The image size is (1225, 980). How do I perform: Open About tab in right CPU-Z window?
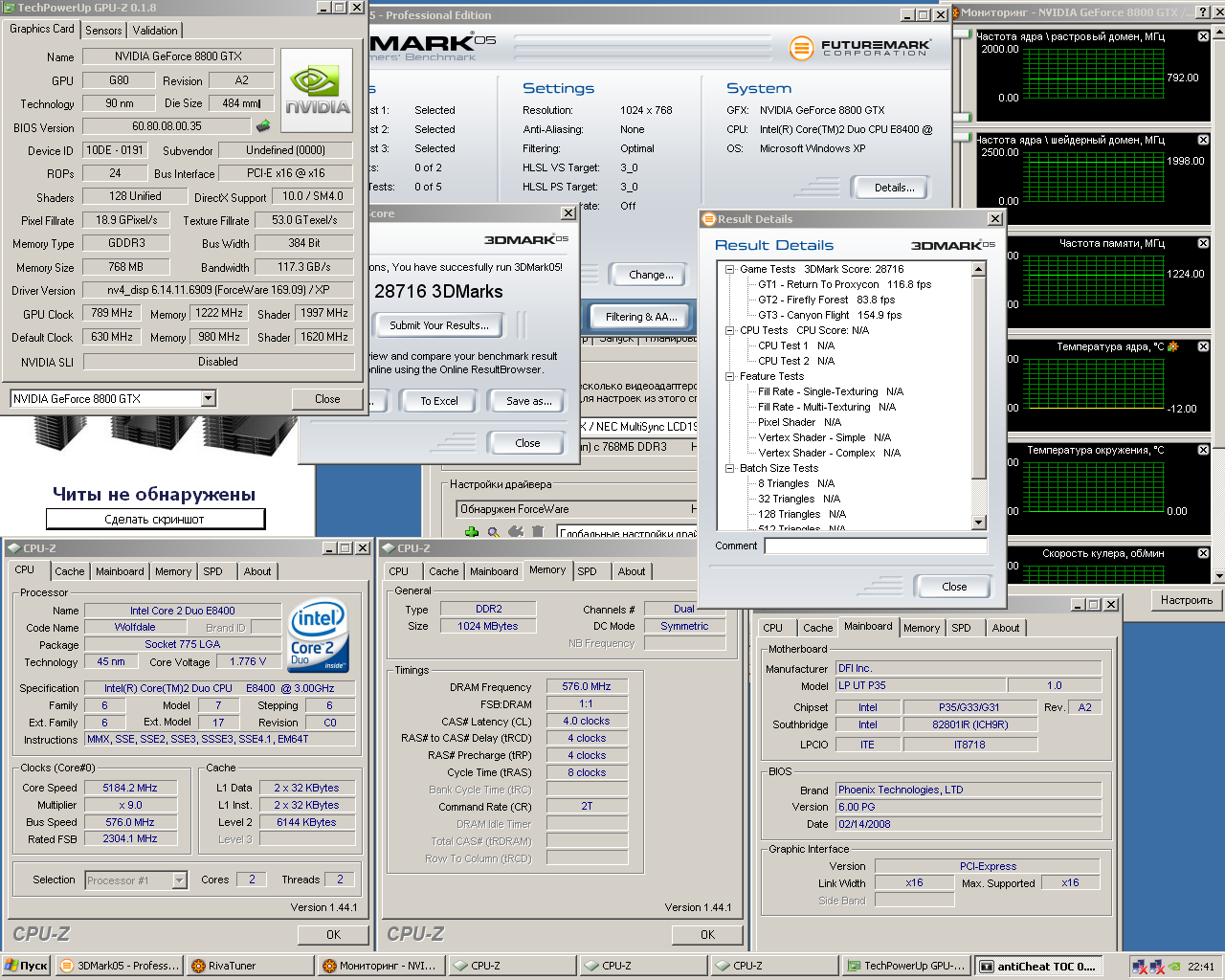(1006, 628)
